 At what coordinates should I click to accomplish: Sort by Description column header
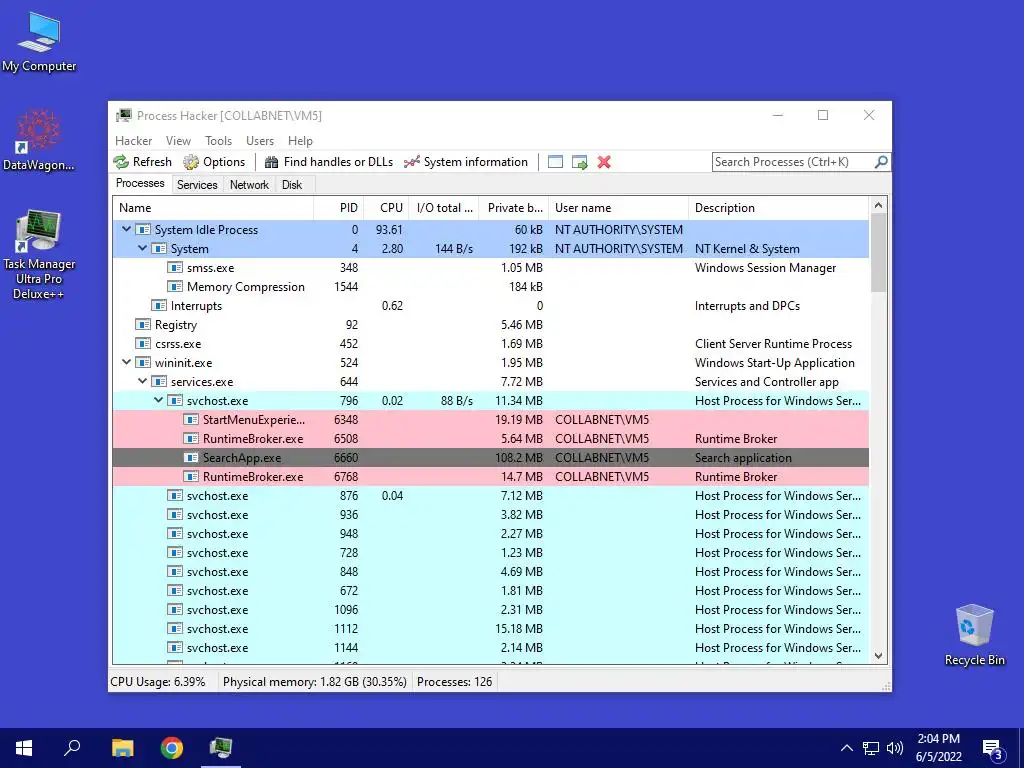(778, 208)
